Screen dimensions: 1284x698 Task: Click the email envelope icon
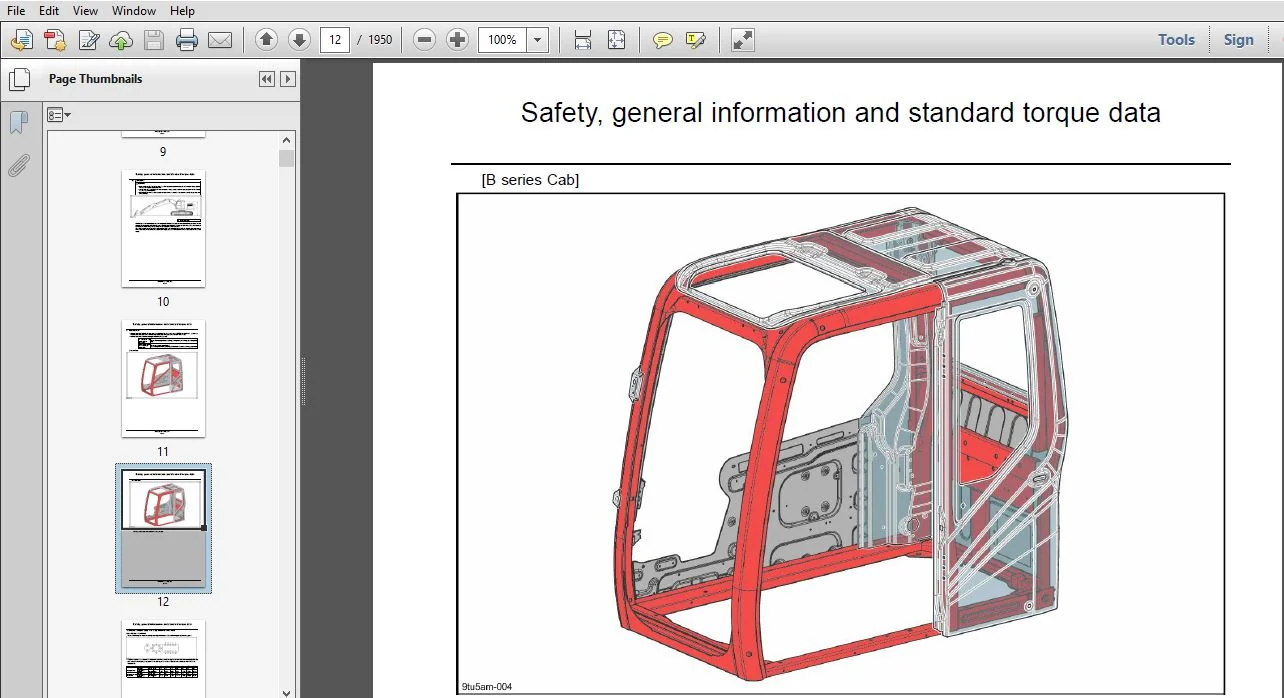click(x=220, y=40)
